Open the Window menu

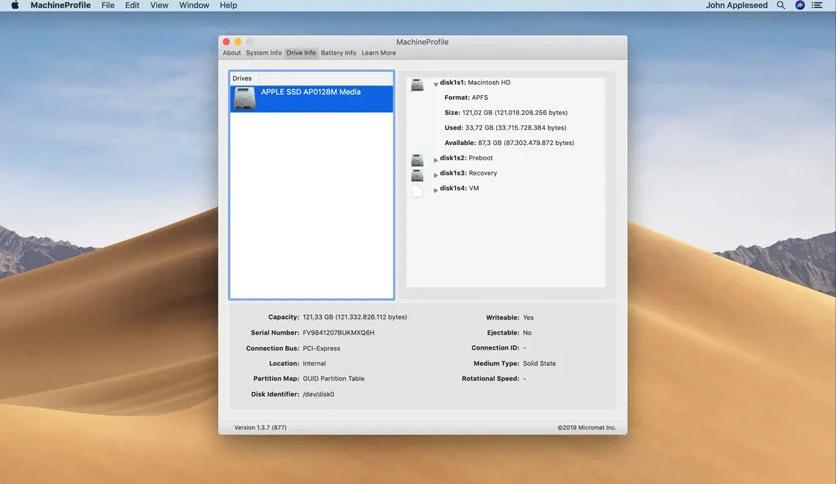tap(194, 5)
